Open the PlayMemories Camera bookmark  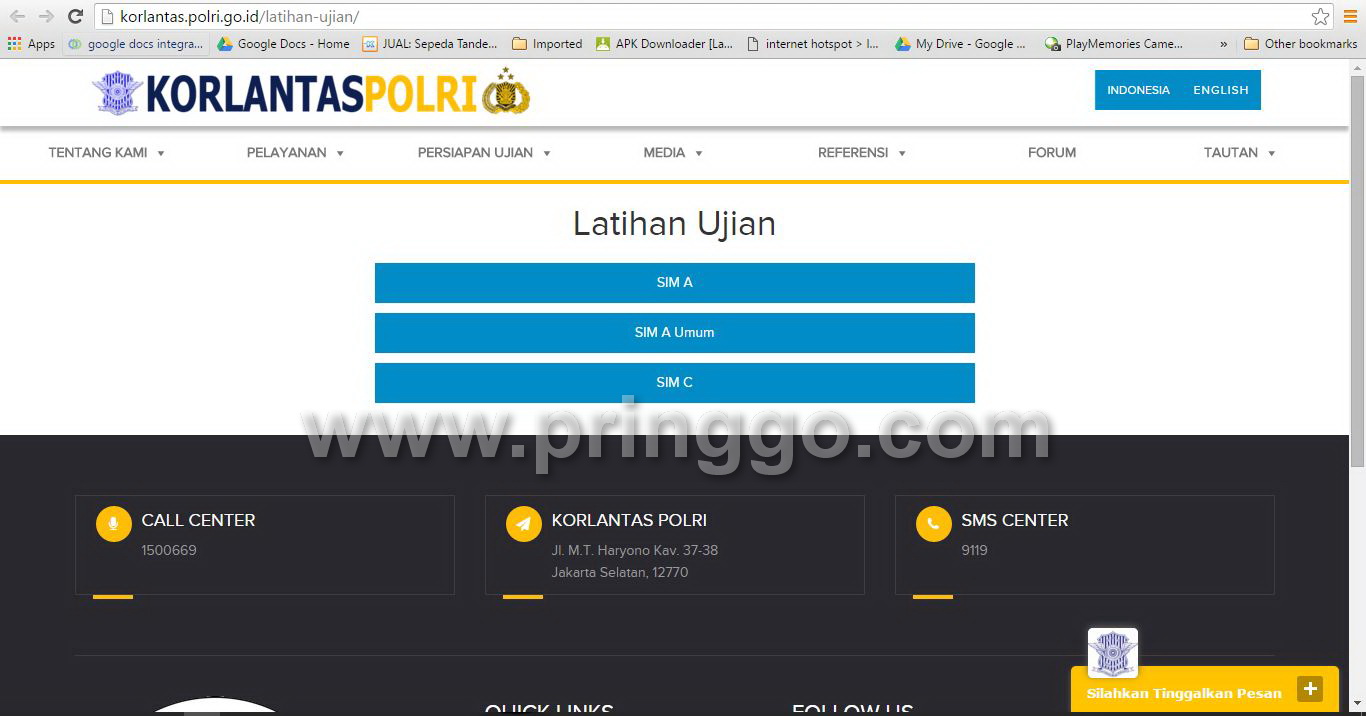pyautogui.click(x=1113, y=44)
